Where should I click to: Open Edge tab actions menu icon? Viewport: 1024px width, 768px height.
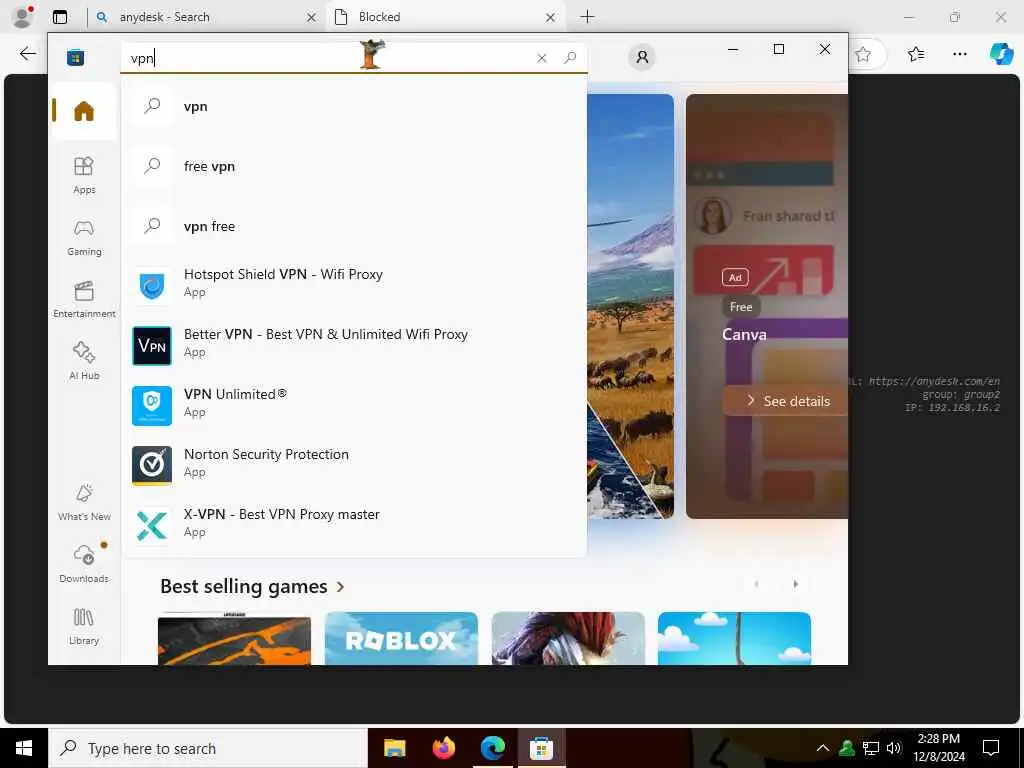pos(60,17)
